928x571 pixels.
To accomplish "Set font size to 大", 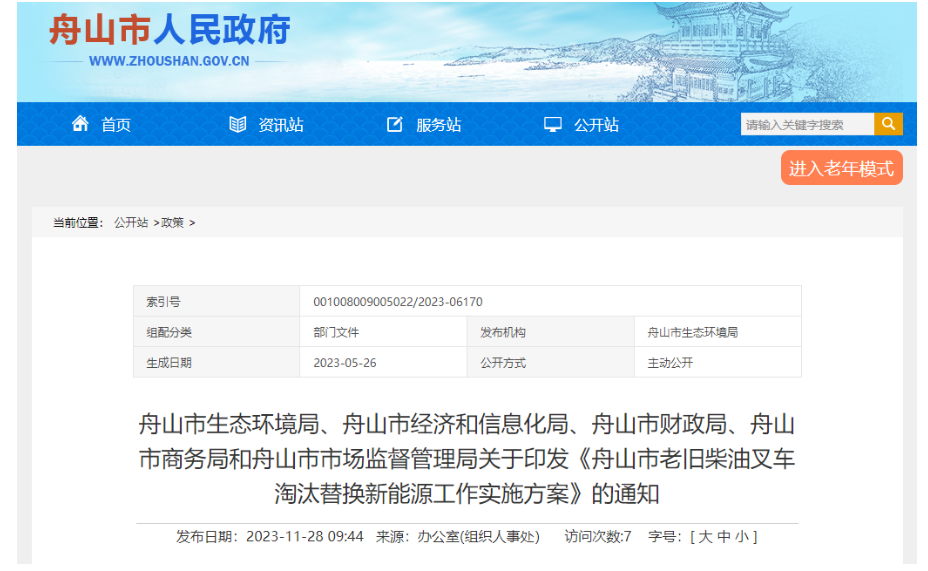I will [705, 537].
